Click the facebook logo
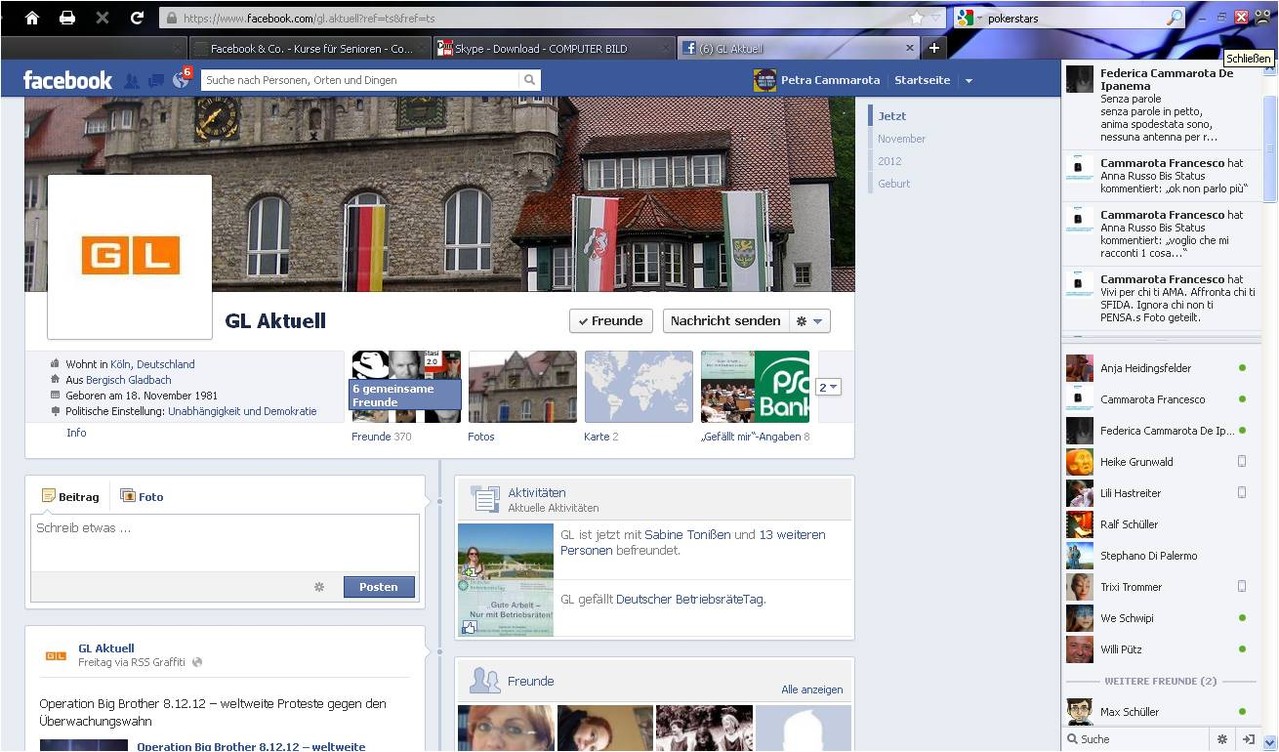The height and width of the screenshot is (752, 1279). tap(67, 80)
